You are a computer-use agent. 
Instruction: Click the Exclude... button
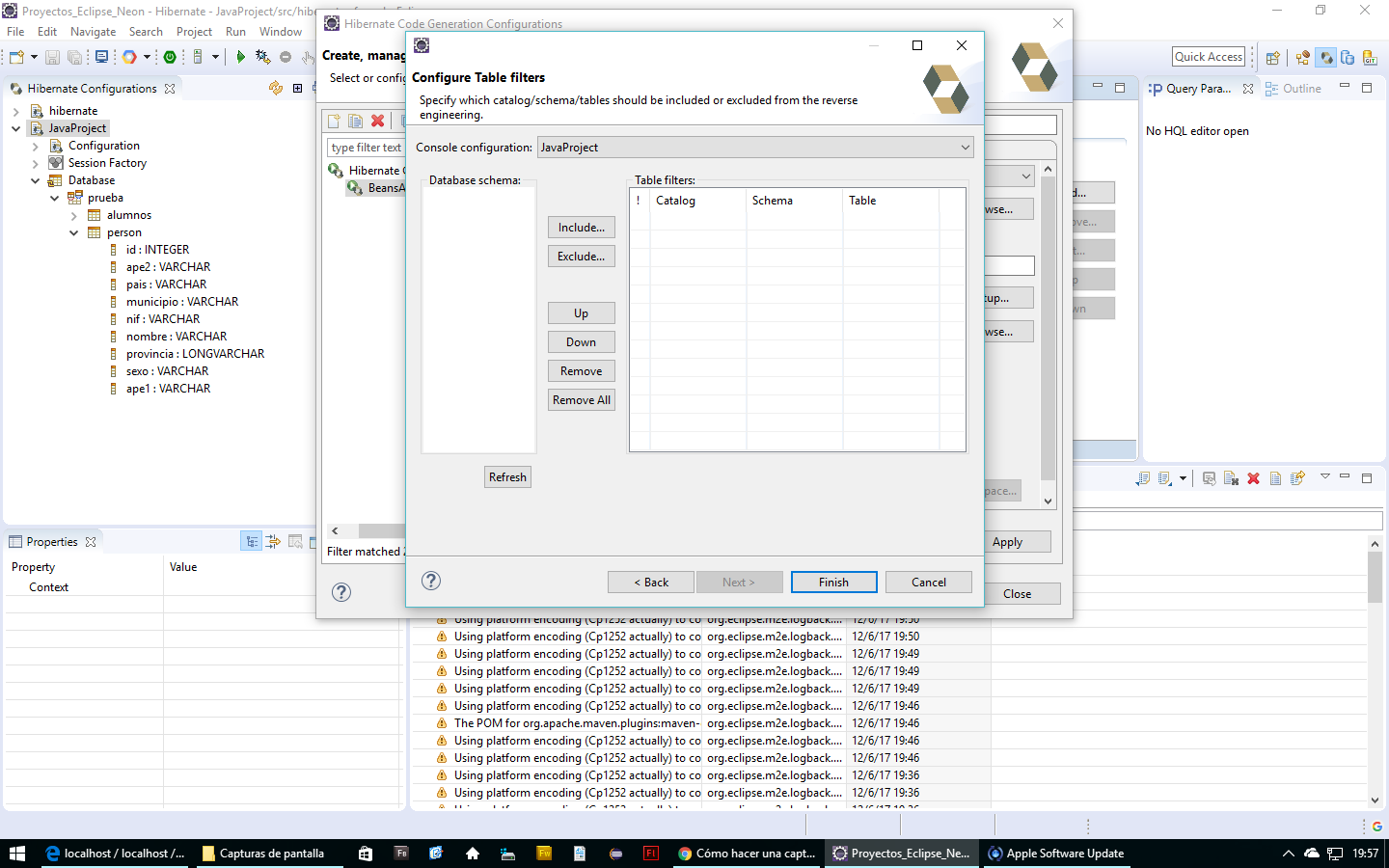click(x=582, y=257)
